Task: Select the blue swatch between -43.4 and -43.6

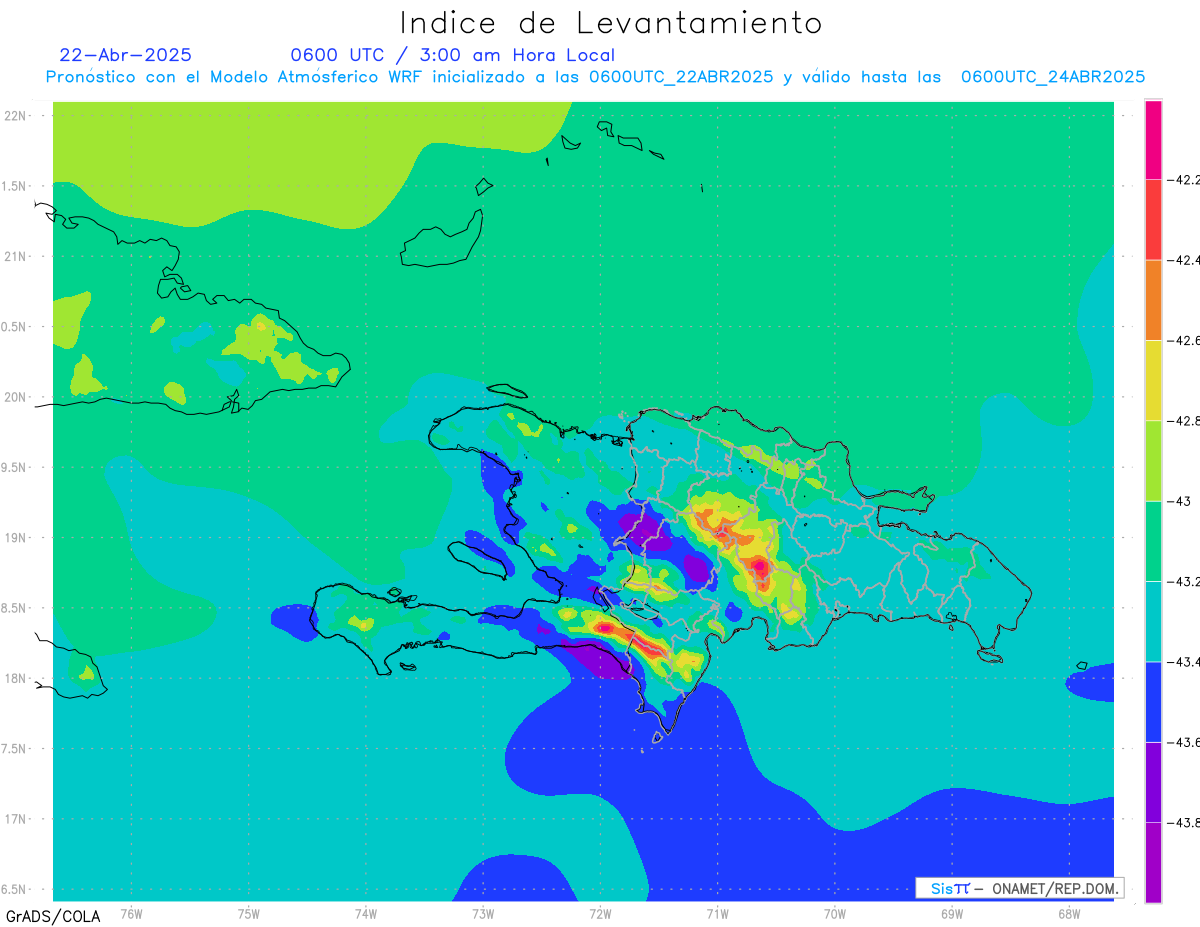Action: coord(1153,701)
